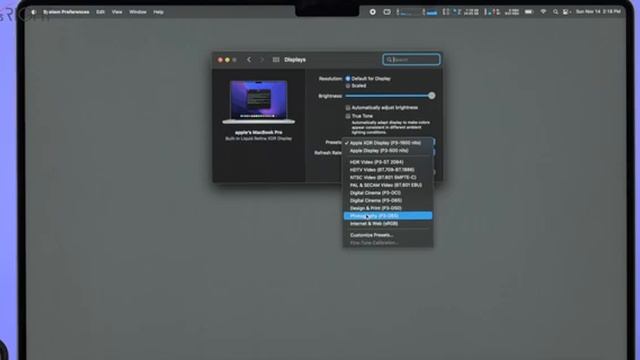Screen dimensions: 640x360
Task: Show all preferences grid
Action: [276, 60]
